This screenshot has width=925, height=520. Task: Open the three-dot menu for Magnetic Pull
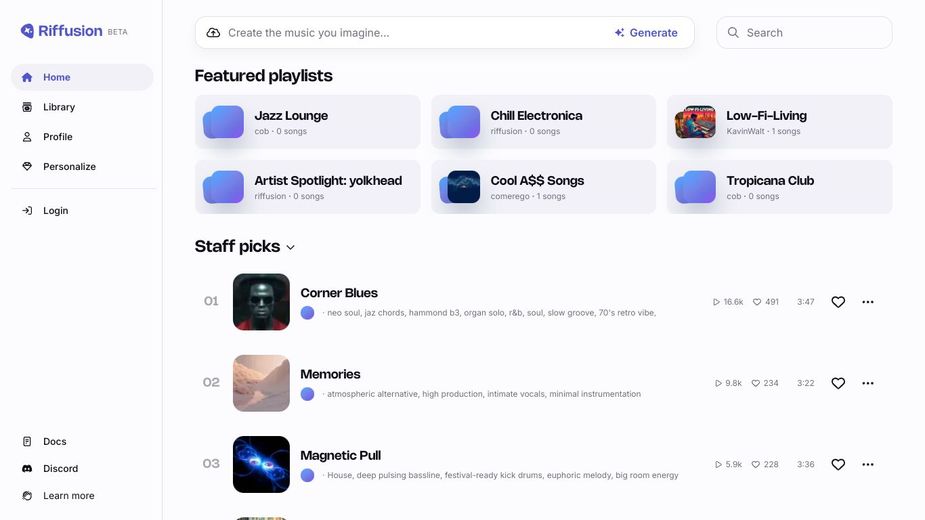coord(867,464)
